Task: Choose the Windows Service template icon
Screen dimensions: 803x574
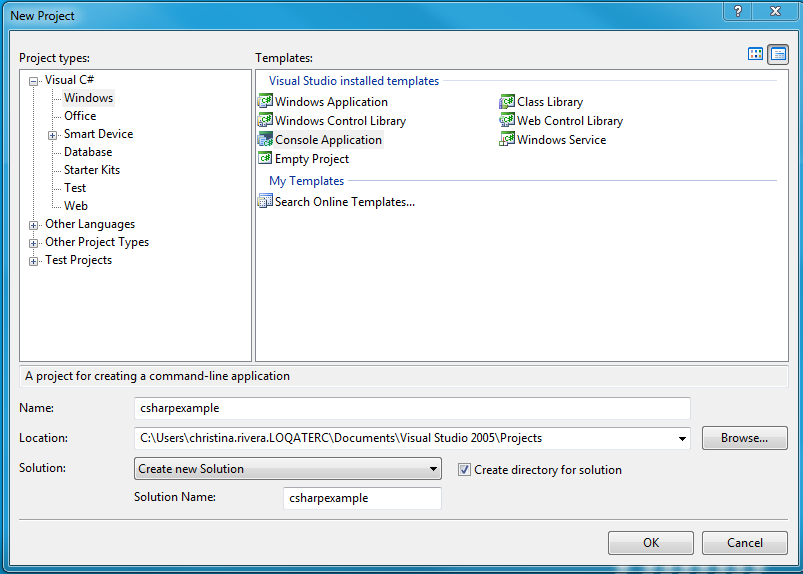Action: (507, 139)
